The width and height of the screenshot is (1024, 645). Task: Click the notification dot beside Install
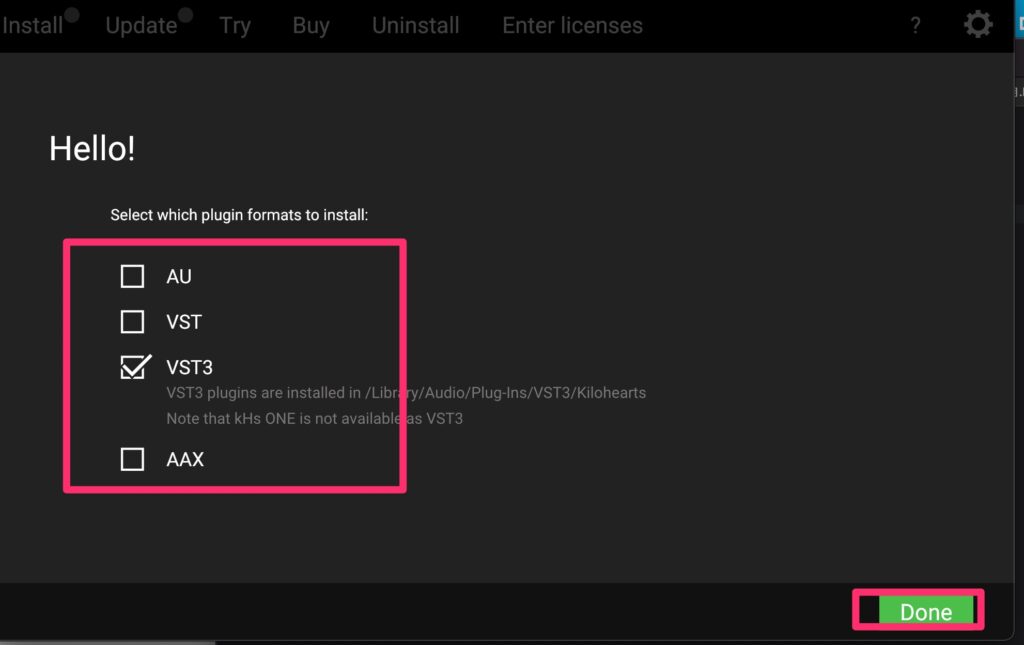click(72, 15)
